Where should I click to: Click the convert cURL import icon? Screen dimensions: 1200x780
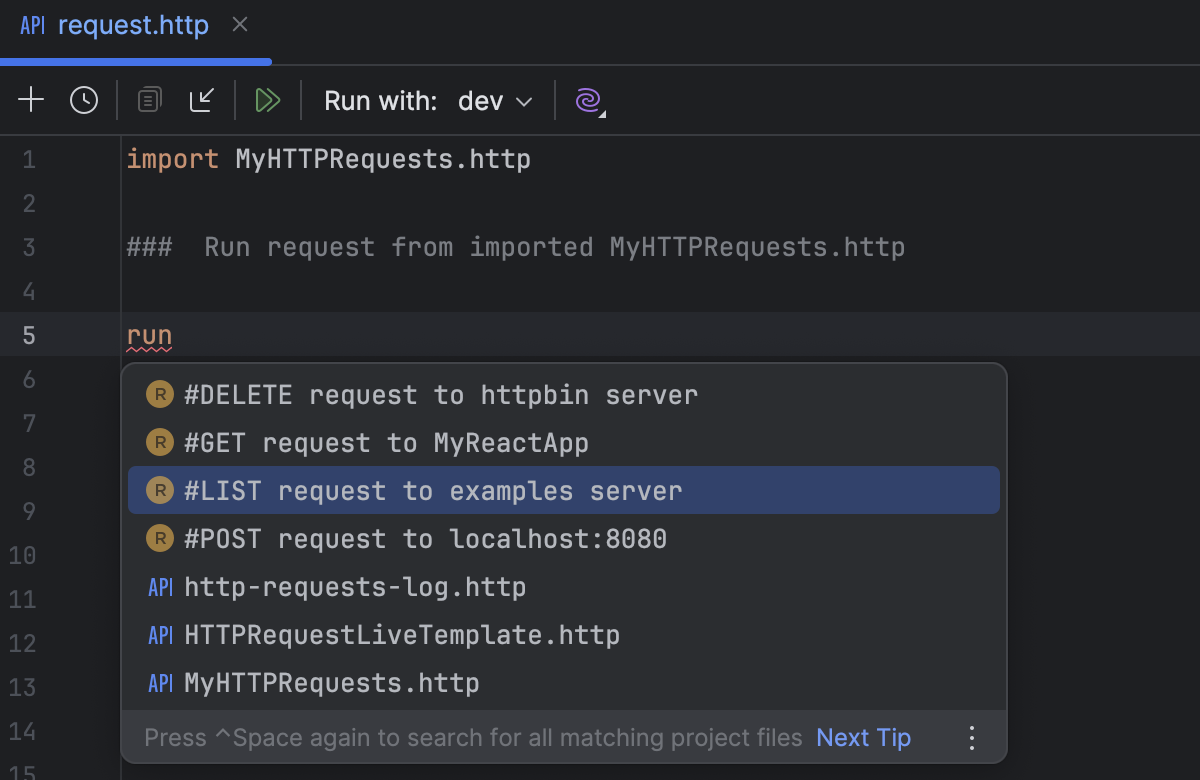pos(203,100)
